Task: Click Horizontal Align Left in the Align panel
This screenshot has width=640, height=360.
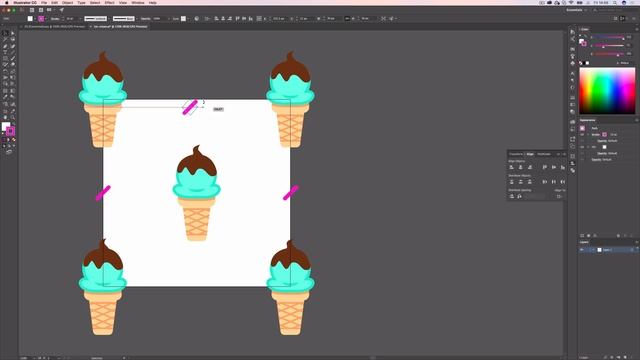Action: click(511, 167)
